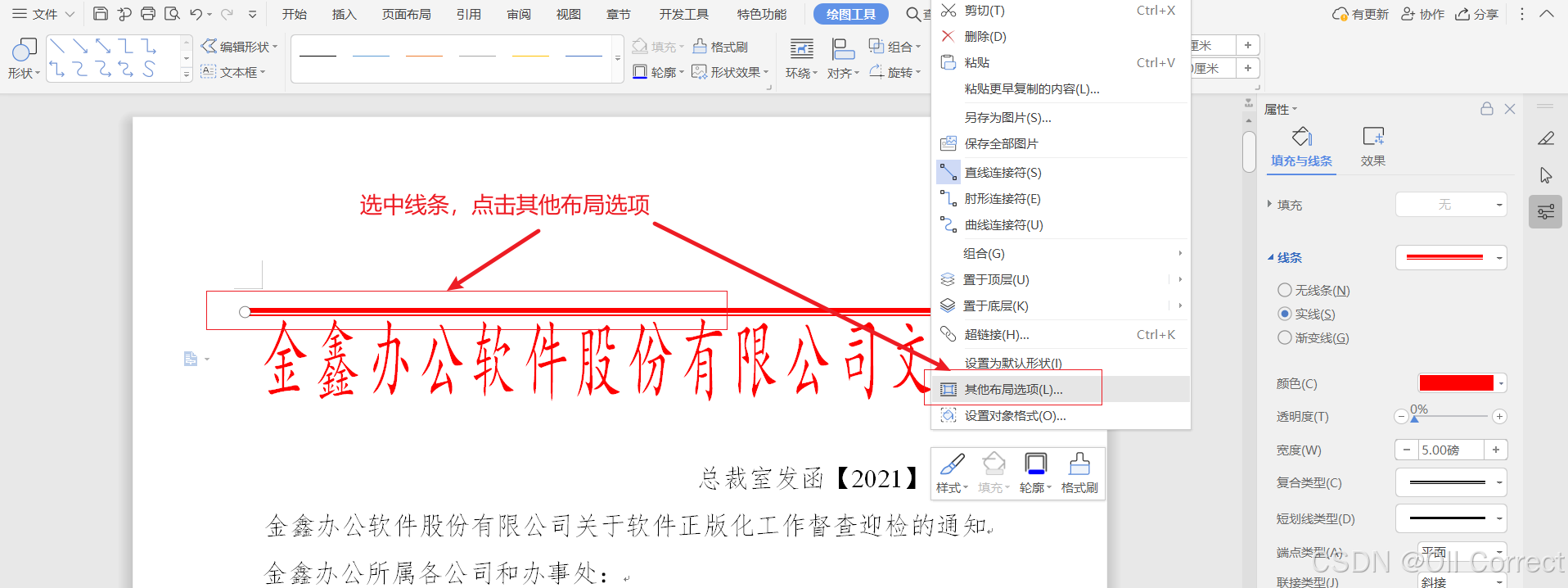Click the document vertical scrollbar thumb
Image resolution: width=1568 pixels, height=588 pixels.
tap(1249, 152)
